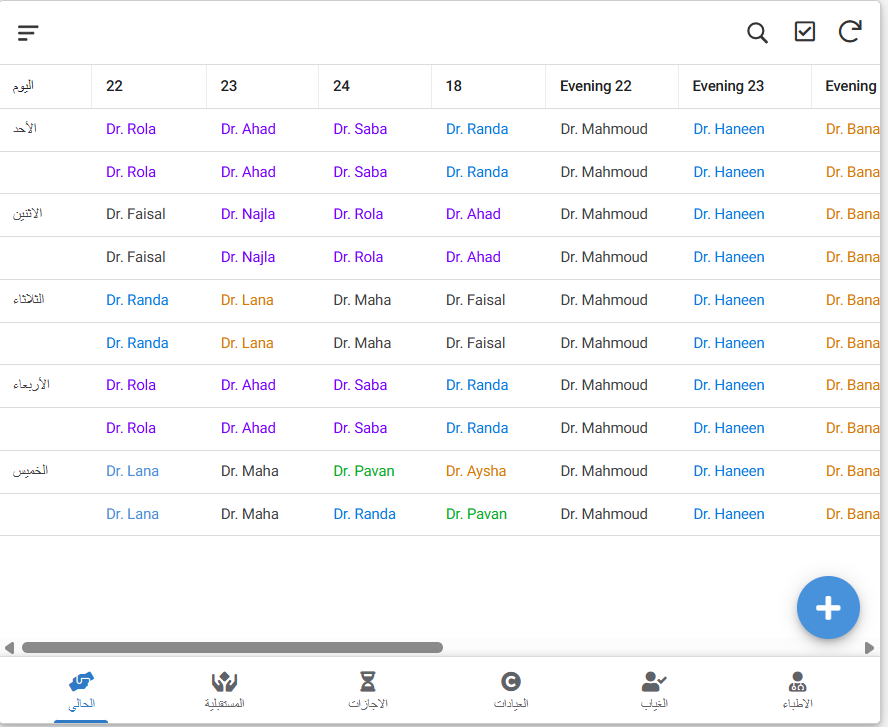Viewport: 888px width, 727px height.
Task: Click the search magnifier icon
Action: click(x=758, y=33)
